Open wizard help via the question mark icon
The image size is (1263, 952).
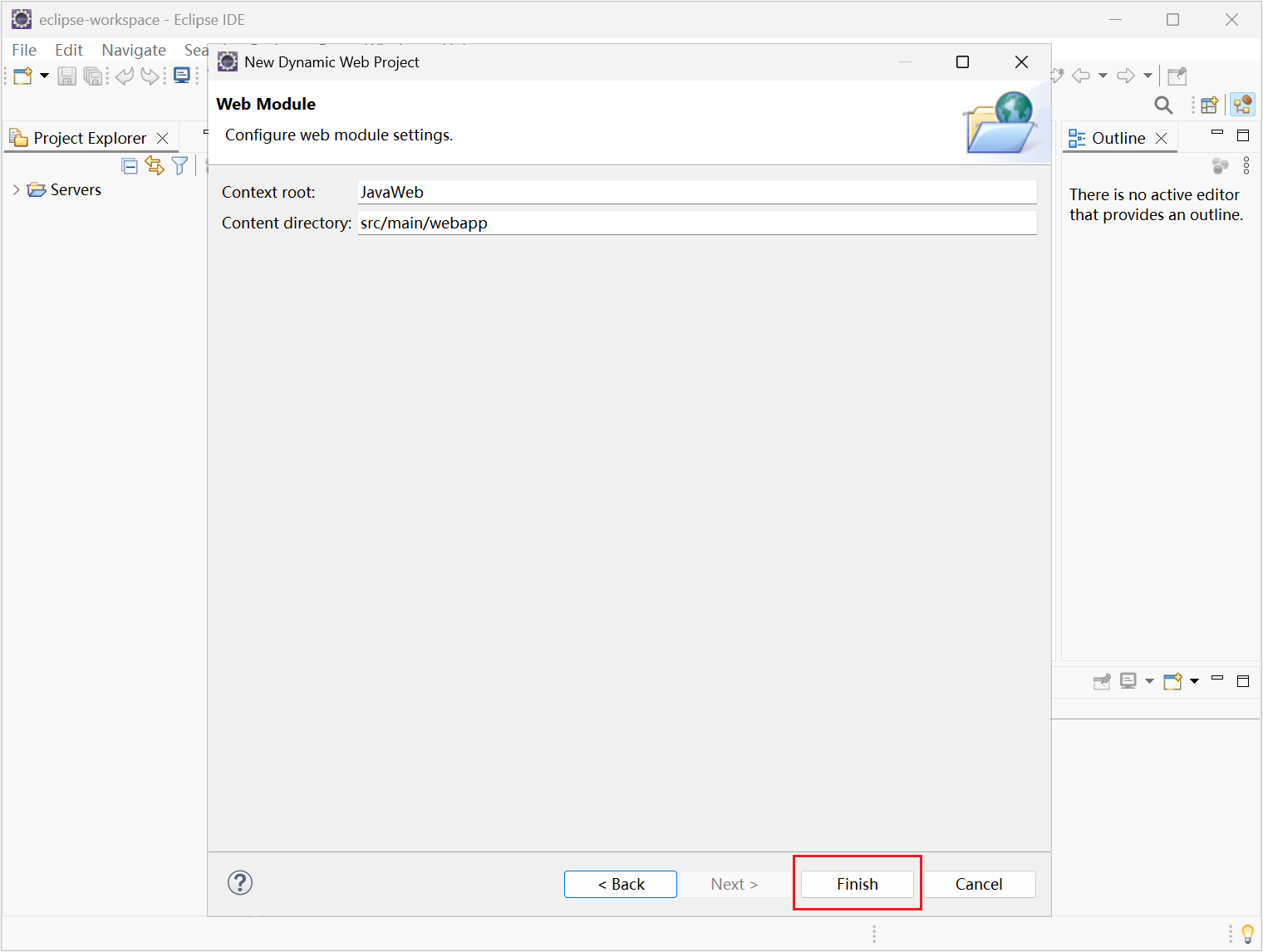click(240, 882)
